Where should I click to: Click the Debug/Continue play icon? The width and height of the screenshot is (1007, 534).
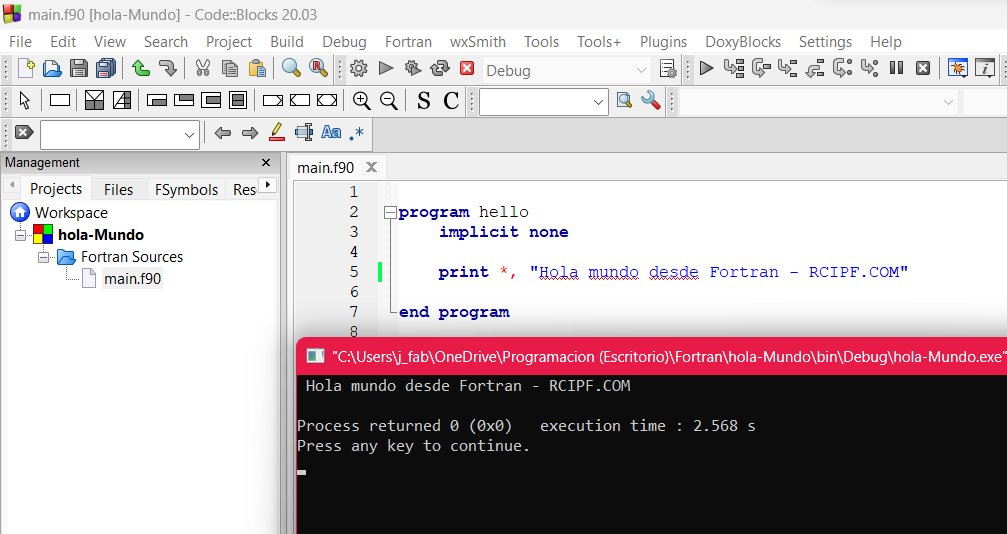(706, 69)
